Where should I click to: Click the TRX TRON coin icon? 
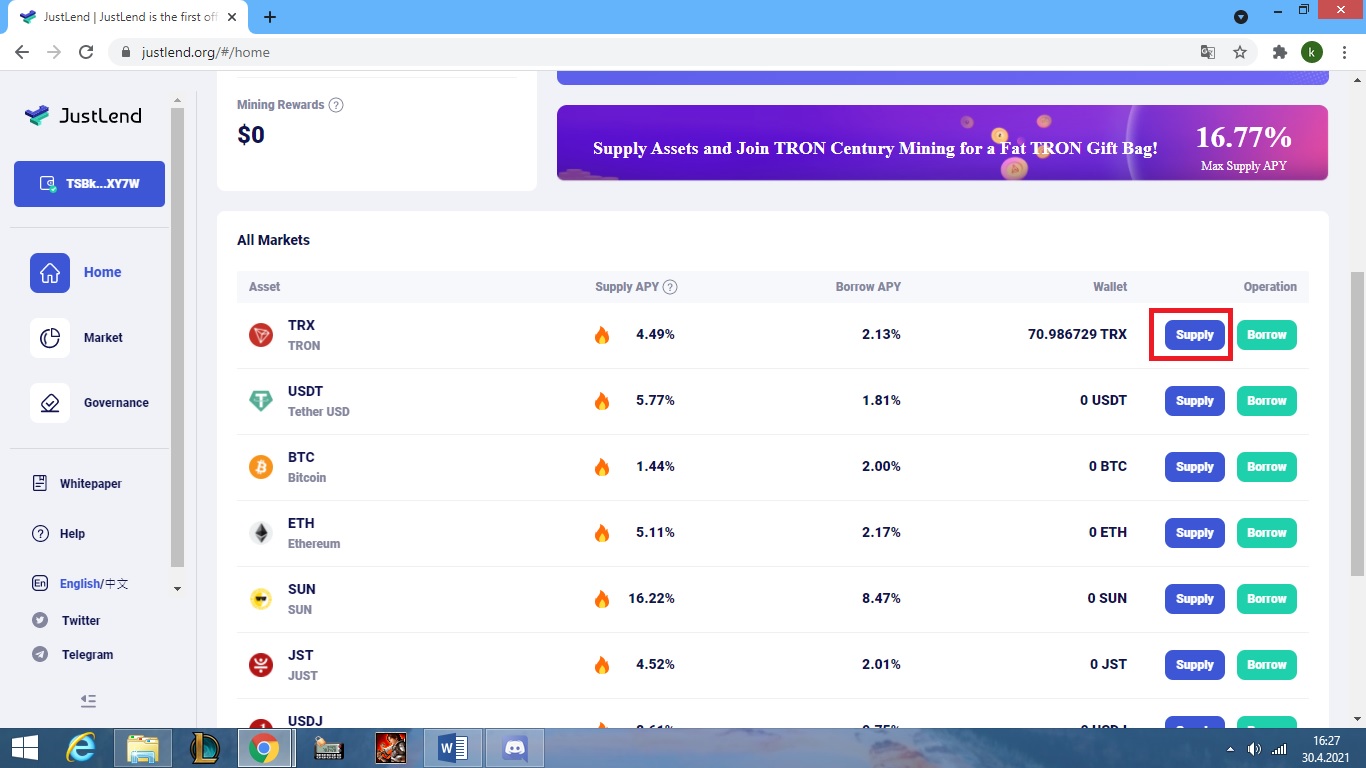point(261,335)
